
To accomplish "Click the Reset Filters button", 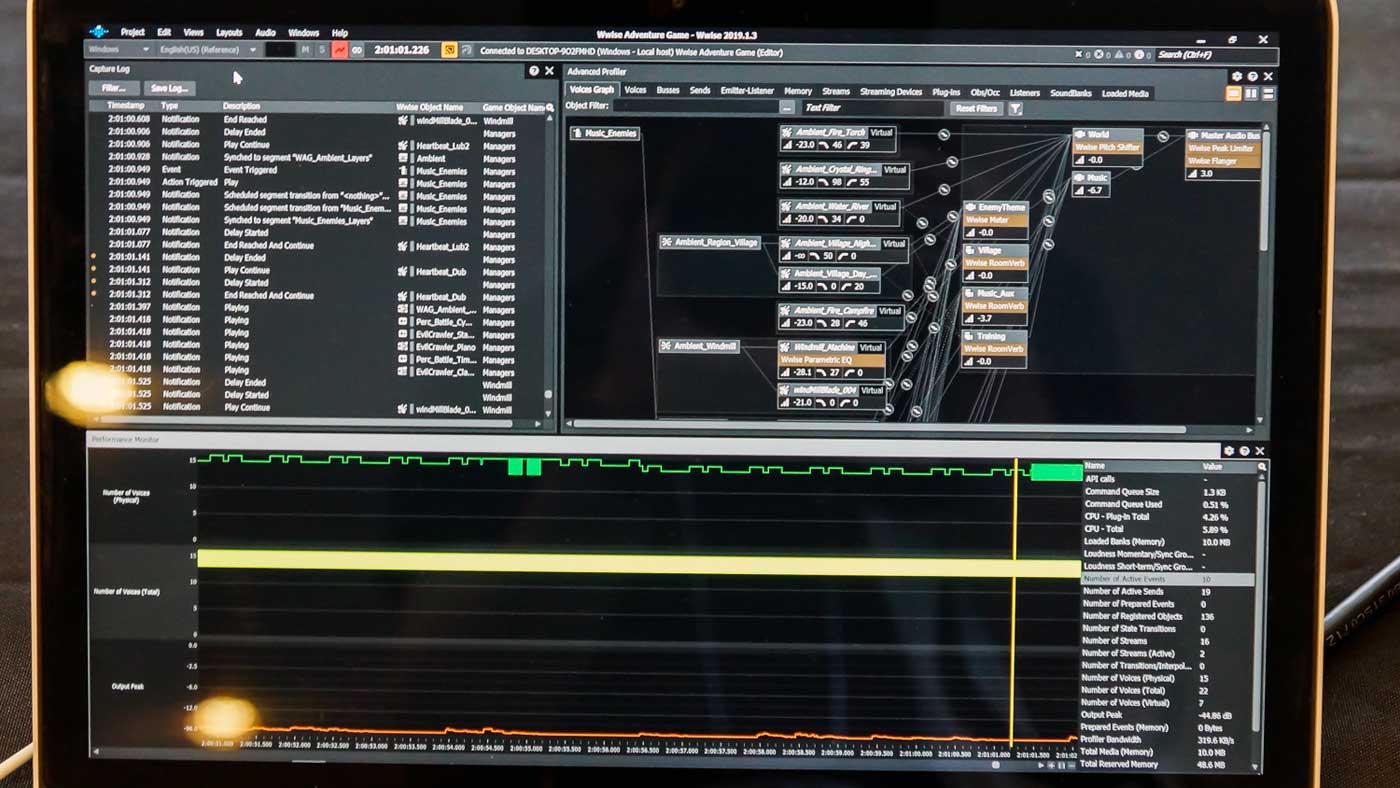I will point(976,108).
